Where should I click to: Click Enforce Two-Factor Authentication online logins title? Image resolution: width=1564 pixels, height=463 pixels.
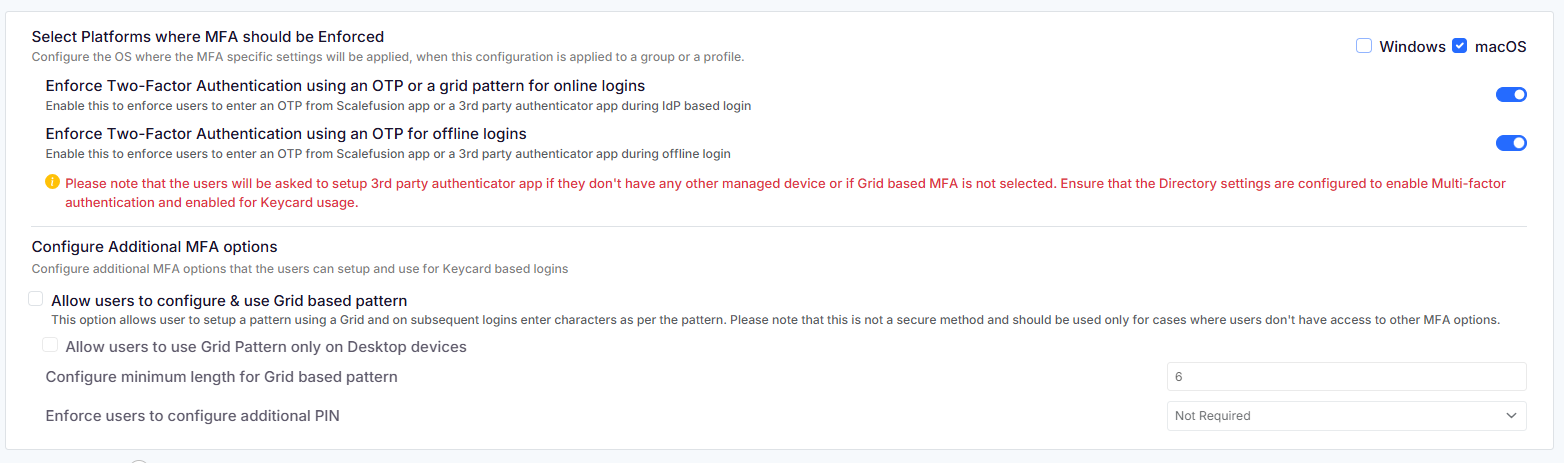click(345, 85)
